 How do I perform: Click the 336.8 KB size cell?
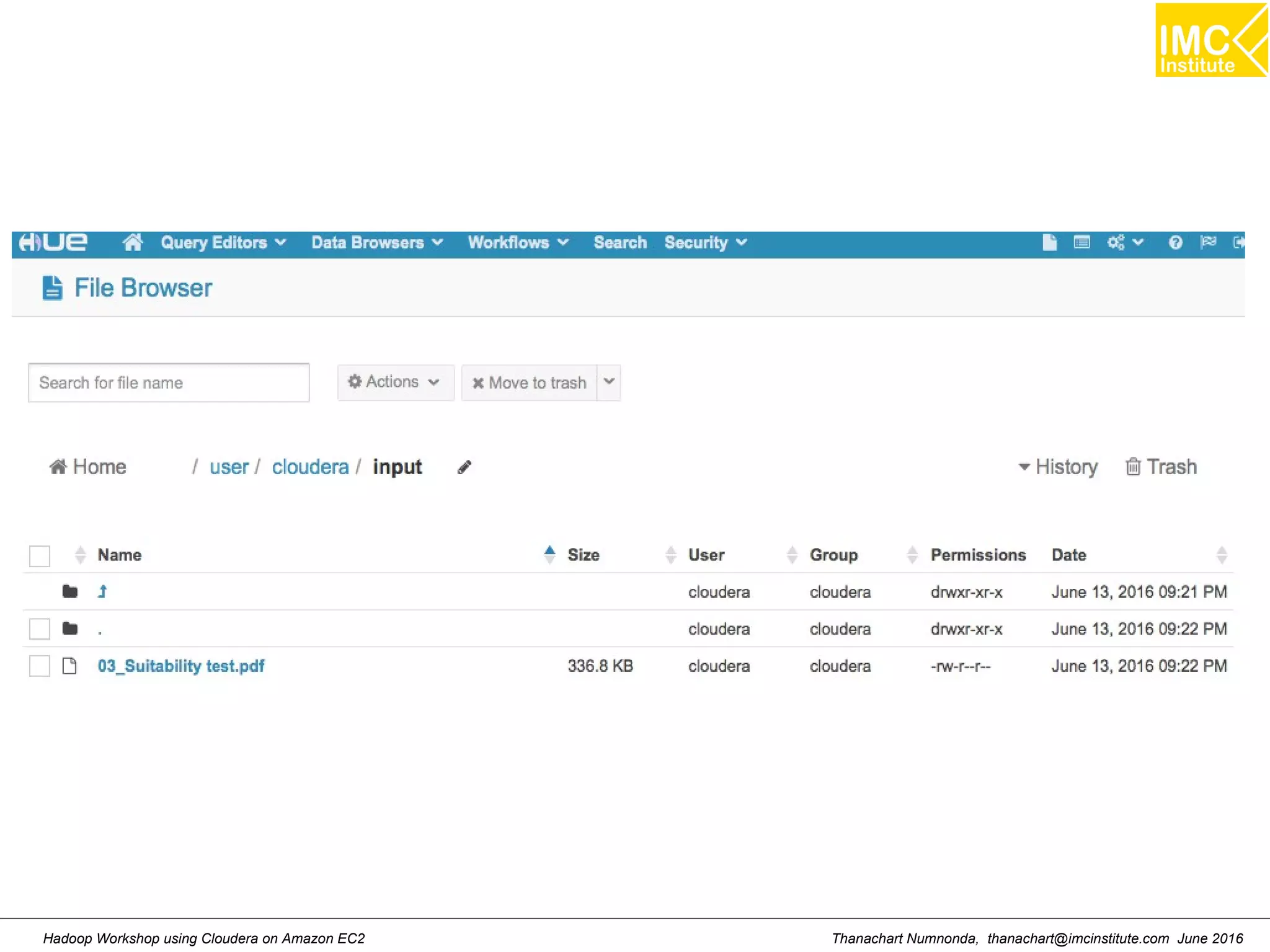coord(600,666)
